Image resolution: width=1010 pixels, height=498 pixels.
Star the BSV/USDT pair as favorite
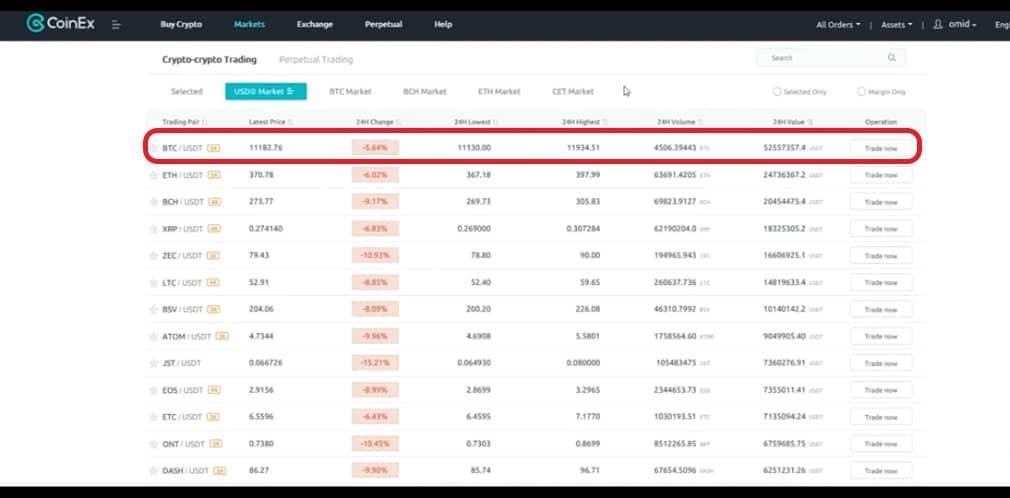tap(153, 309)
